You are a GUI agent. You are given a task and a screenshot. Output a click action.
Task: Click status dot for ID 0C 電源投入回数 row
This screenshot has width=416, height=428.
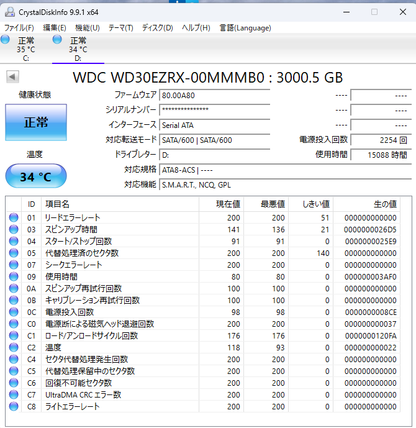(14, 312)
